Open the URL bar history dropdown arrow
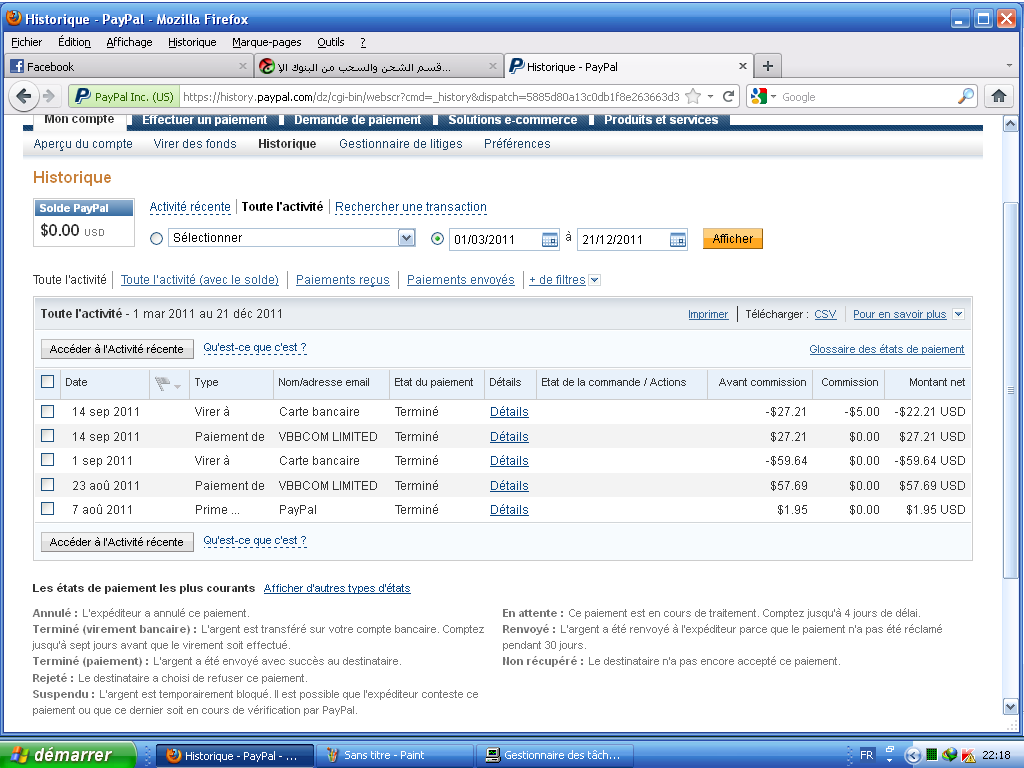 point(711,97)
